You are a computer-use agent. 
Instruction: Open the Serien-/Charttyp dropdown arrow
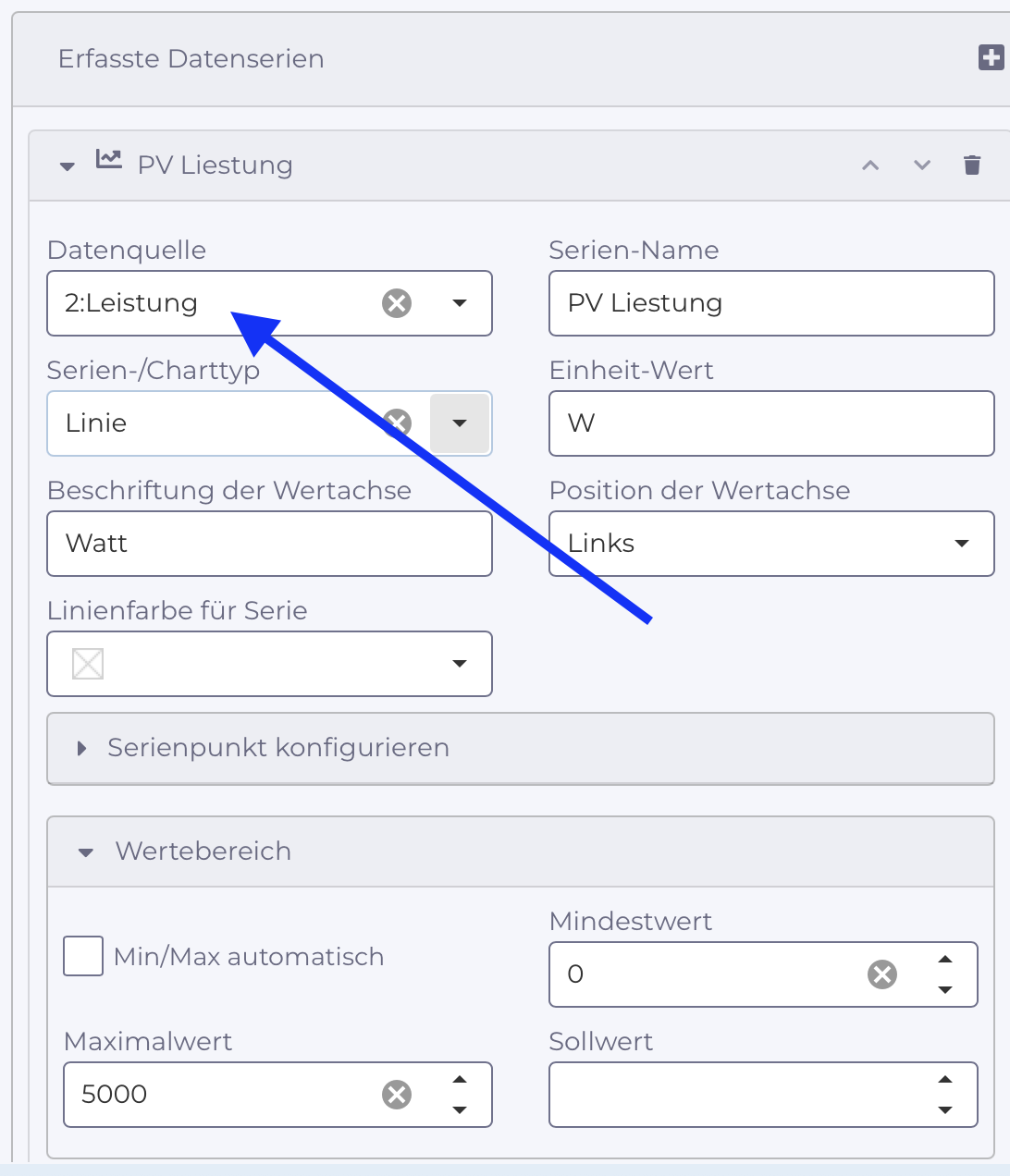460,423
